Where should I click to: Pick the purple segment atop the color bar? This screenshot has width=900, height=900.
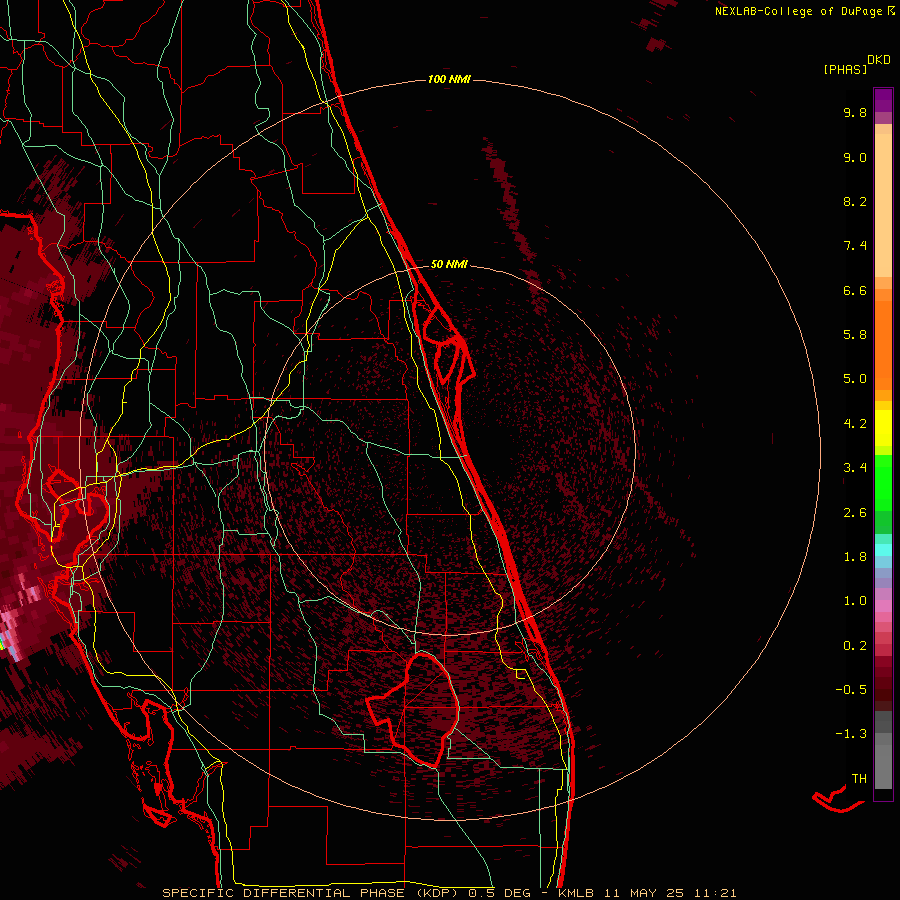[883, 100]
